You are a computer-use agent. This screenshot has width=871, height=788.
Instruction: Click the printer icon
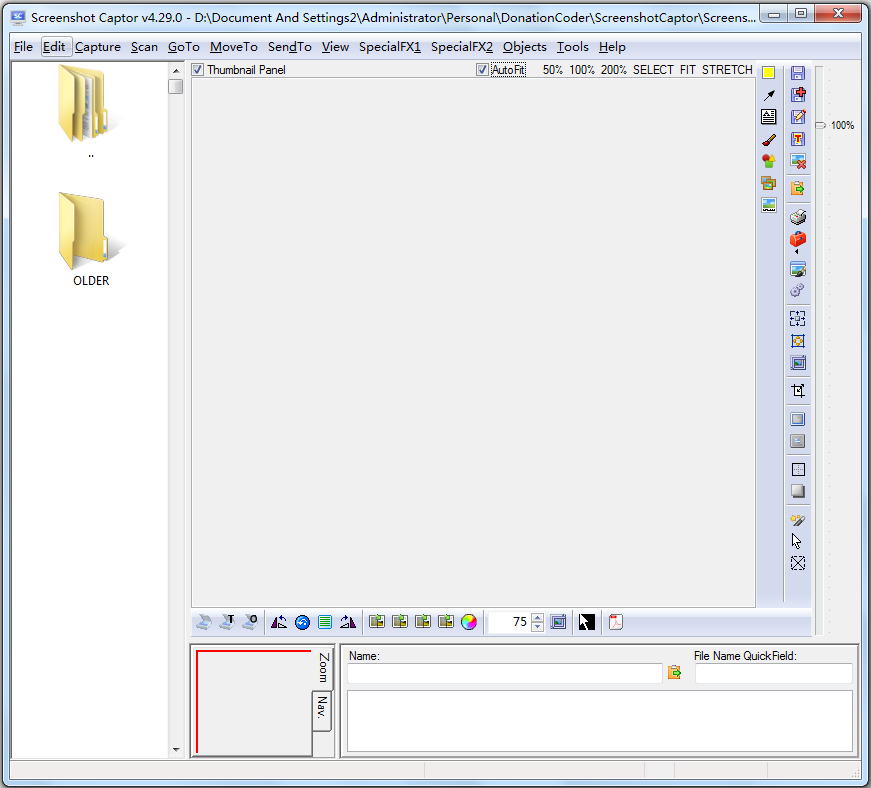click(x=798, y=217)
